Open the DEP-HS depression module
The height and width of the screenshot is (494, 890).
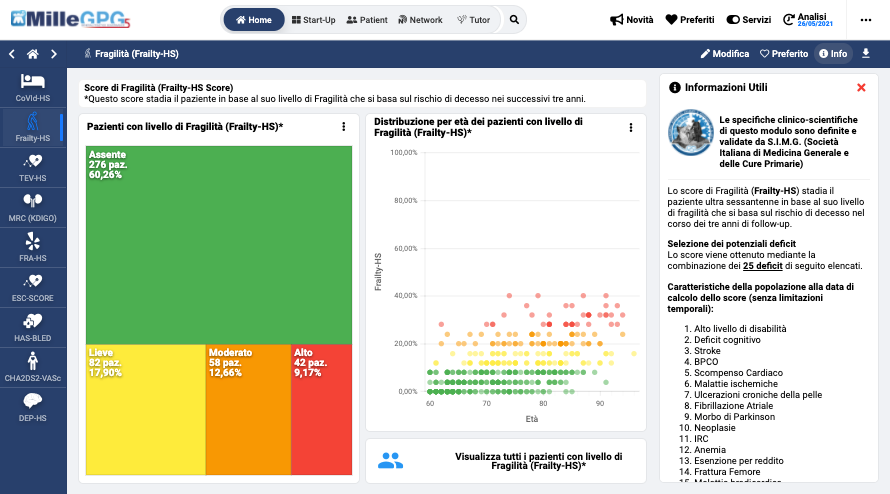pyautogui.click(x=33, y=406)
